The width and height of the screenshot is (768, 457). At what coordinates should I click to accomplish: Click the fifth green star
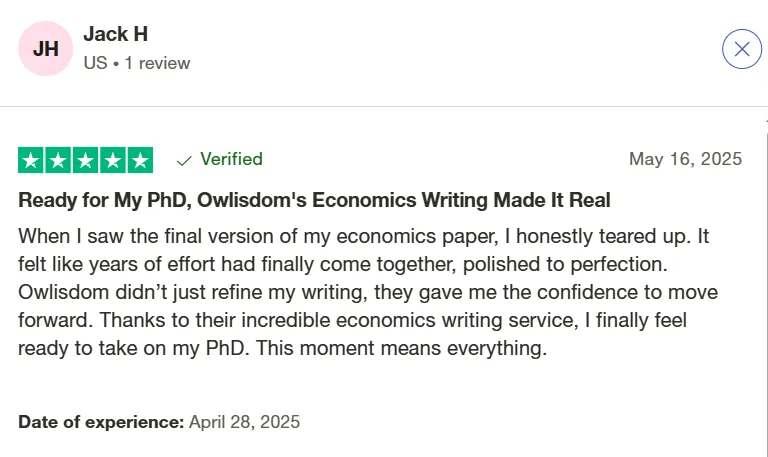tap(141, 160)
